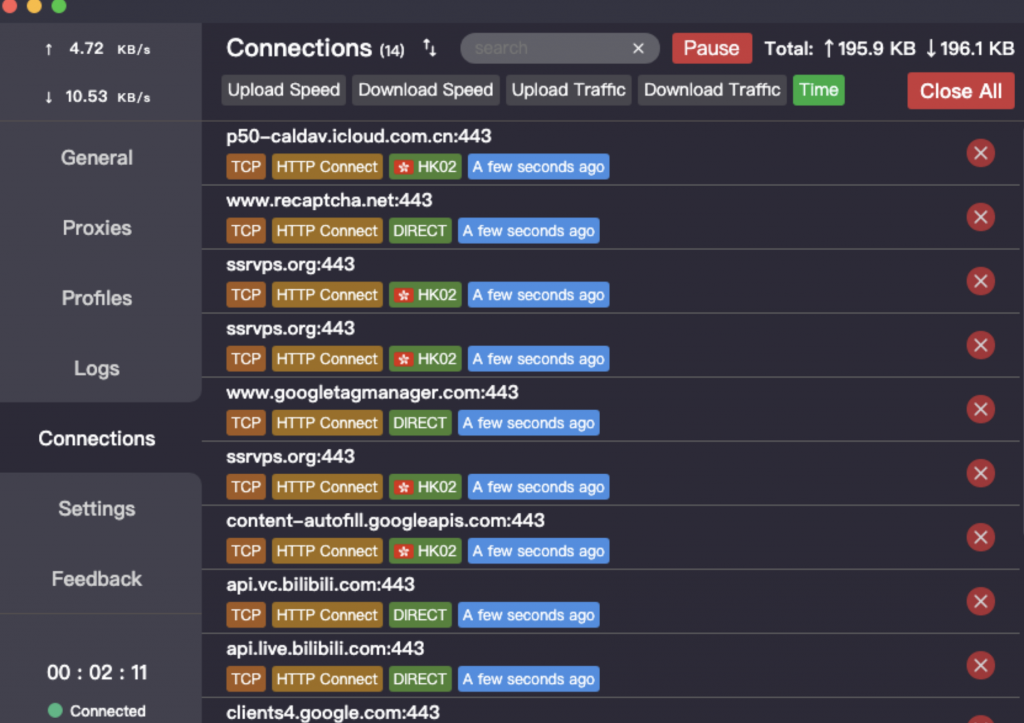Click the 4.72 KB/s upload rate

[109, 49]
